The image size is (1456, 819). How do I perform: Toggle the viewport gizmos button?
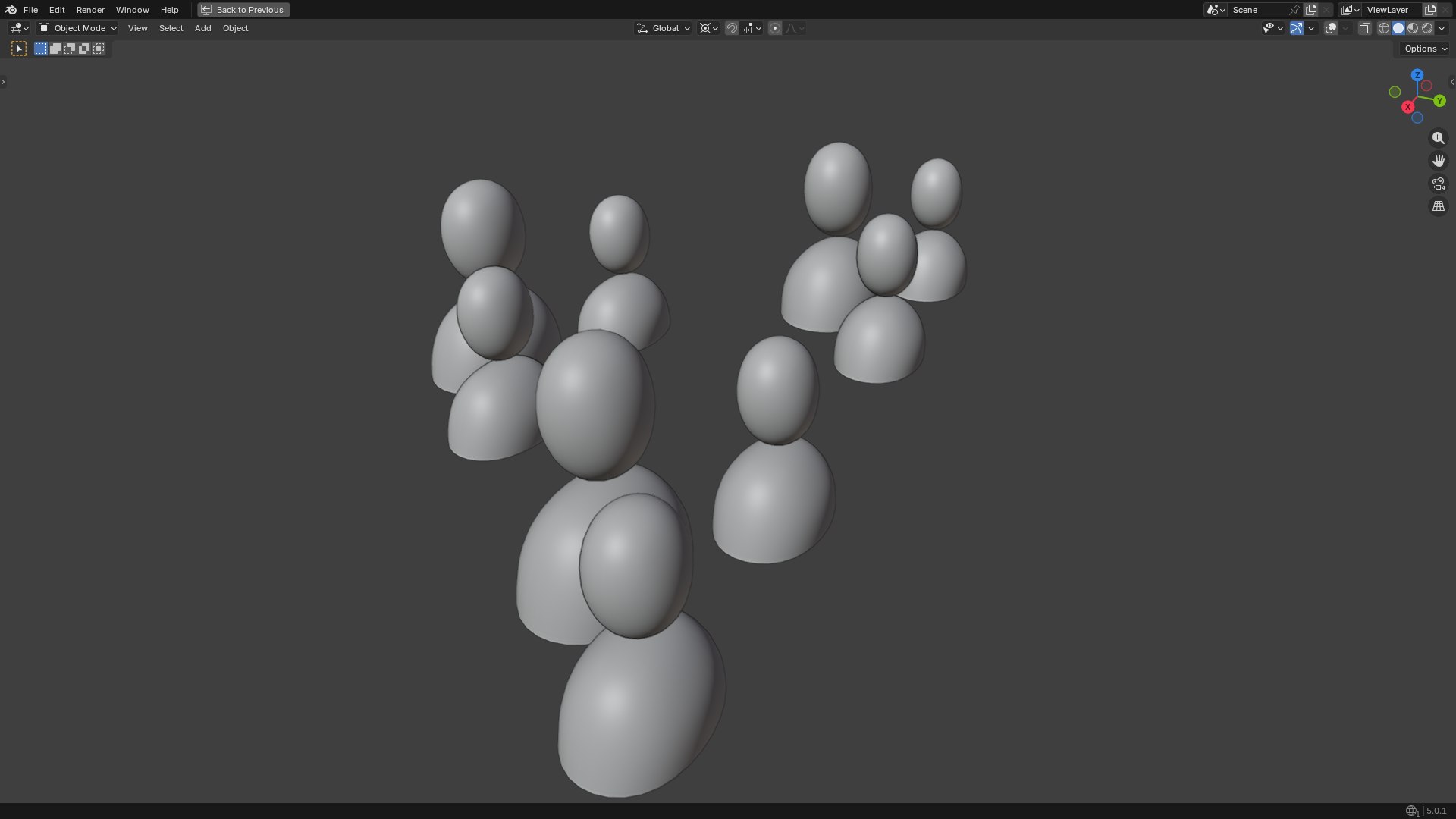(1297, 28)
